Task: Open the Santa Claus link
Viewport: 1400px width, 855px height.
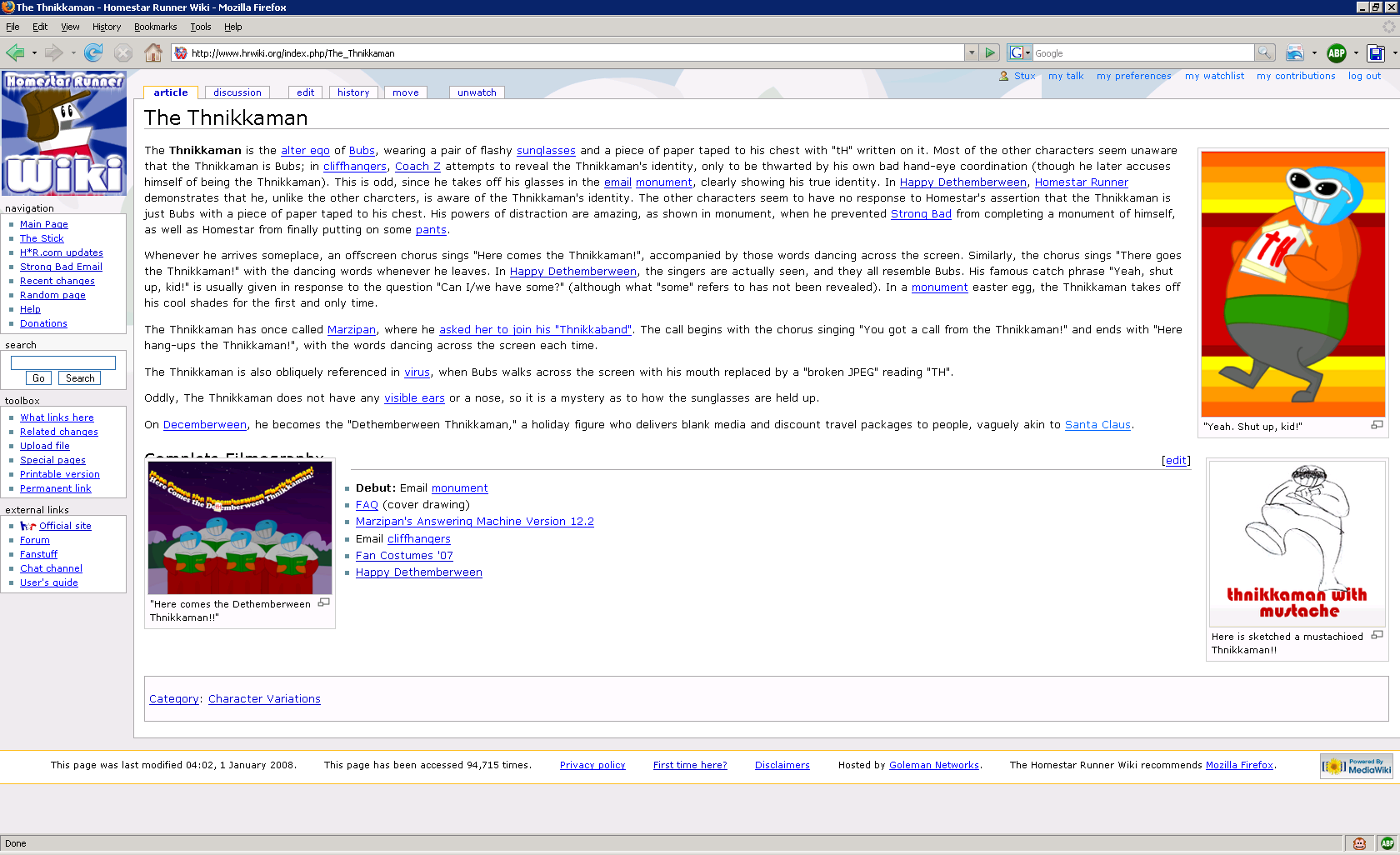Action: click(1097, 425)
